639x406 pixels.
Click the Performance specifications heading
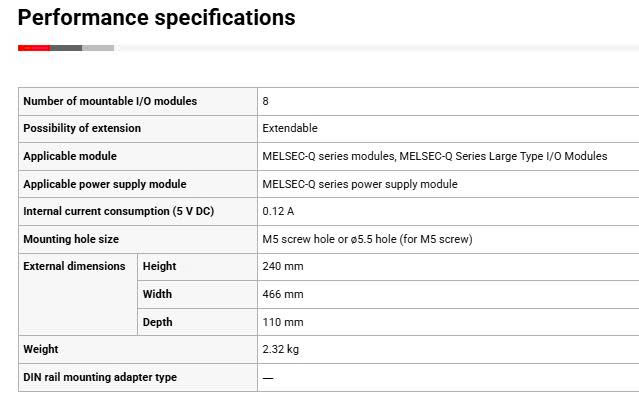point(157,18)
